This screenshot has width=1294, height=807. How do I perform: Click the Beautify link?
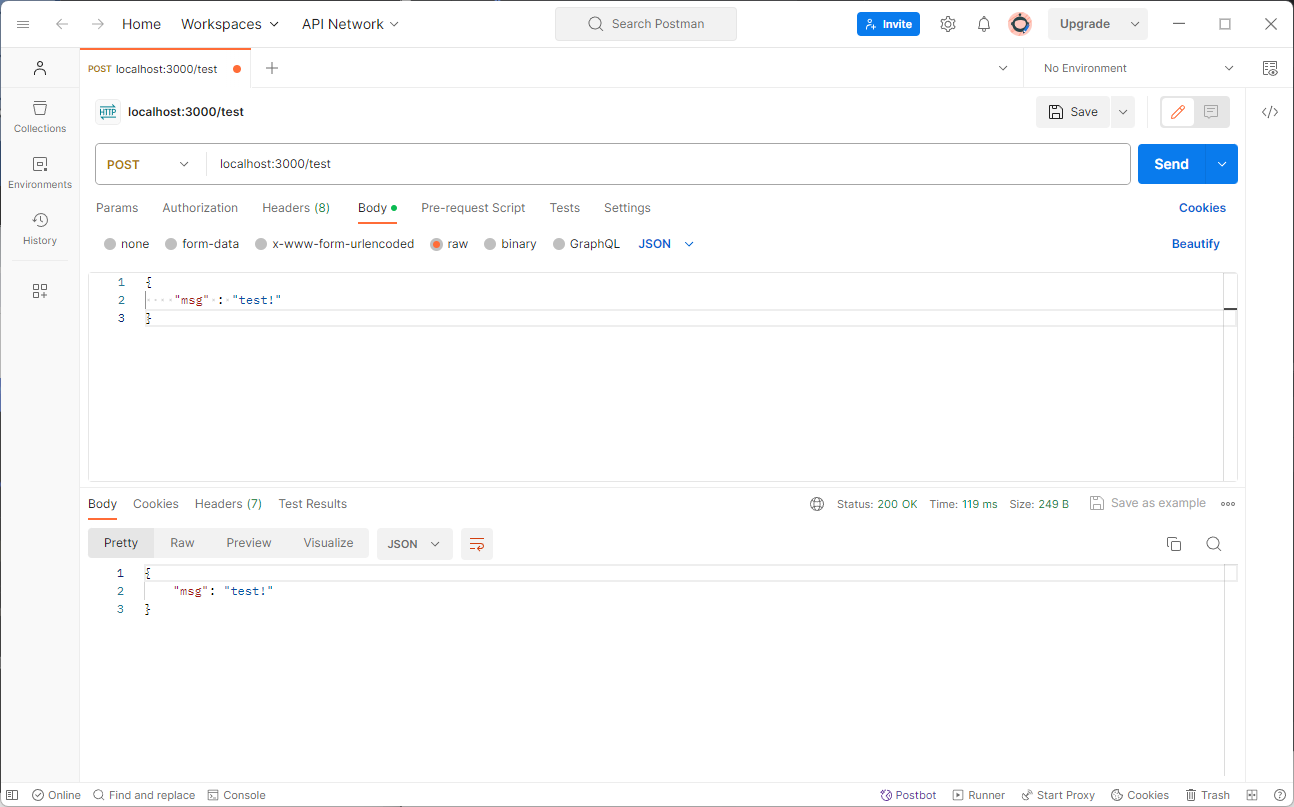[x=1196, y=244]
